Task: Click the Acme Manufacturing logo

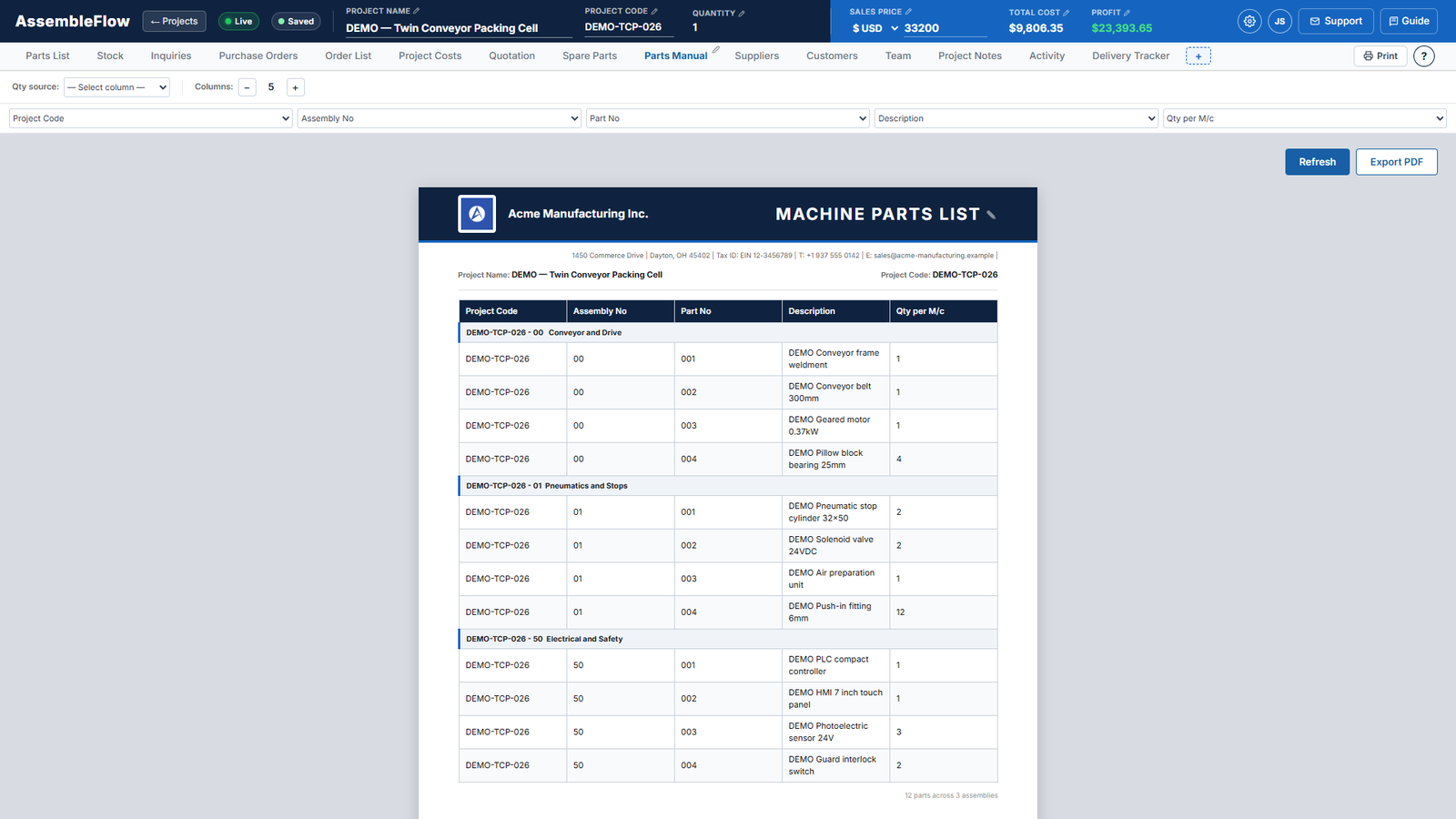Action: [x=477, y=214]
